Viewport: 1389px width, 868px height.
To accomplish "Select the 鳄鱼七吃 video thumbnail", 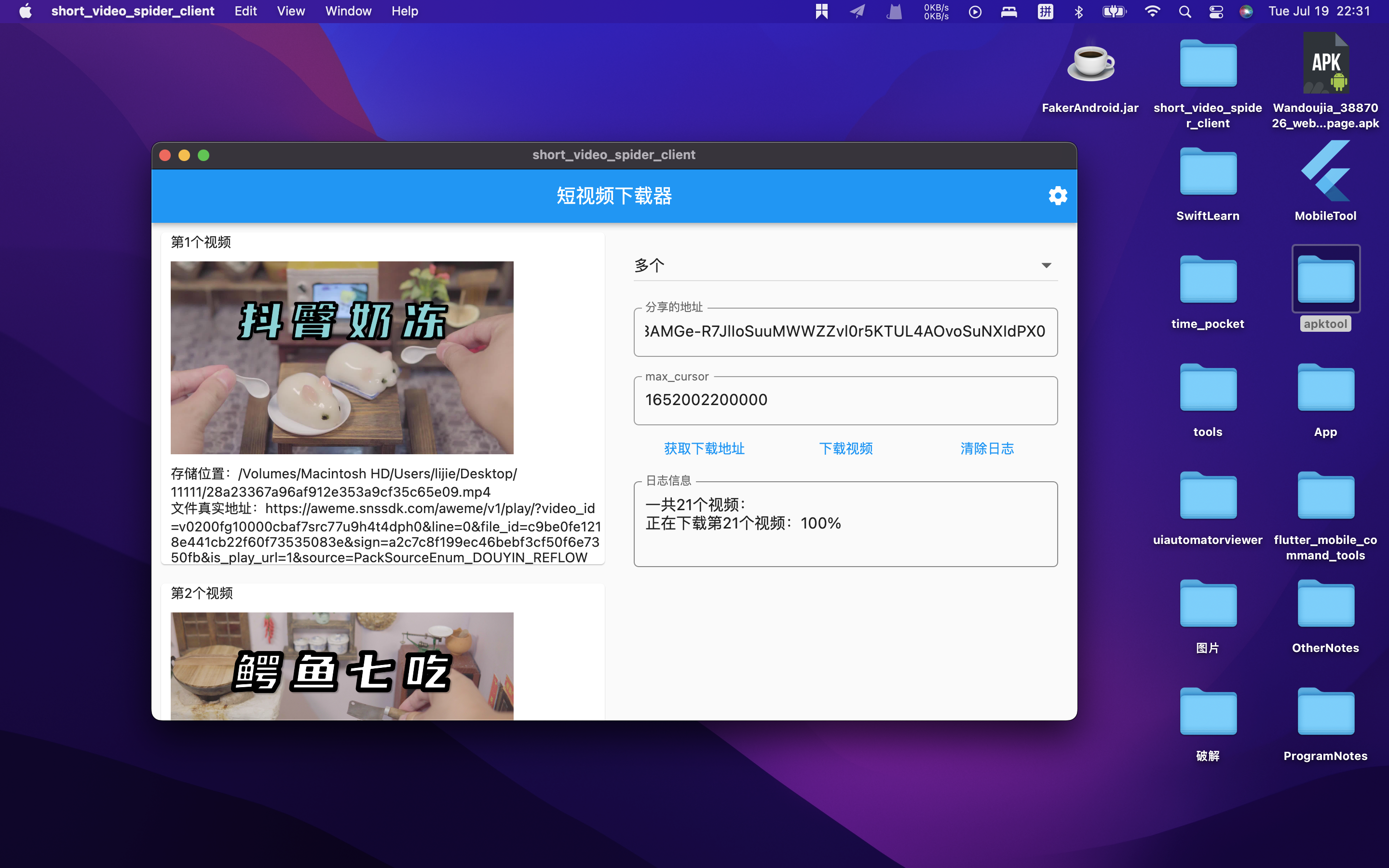I will click(341, 666).
